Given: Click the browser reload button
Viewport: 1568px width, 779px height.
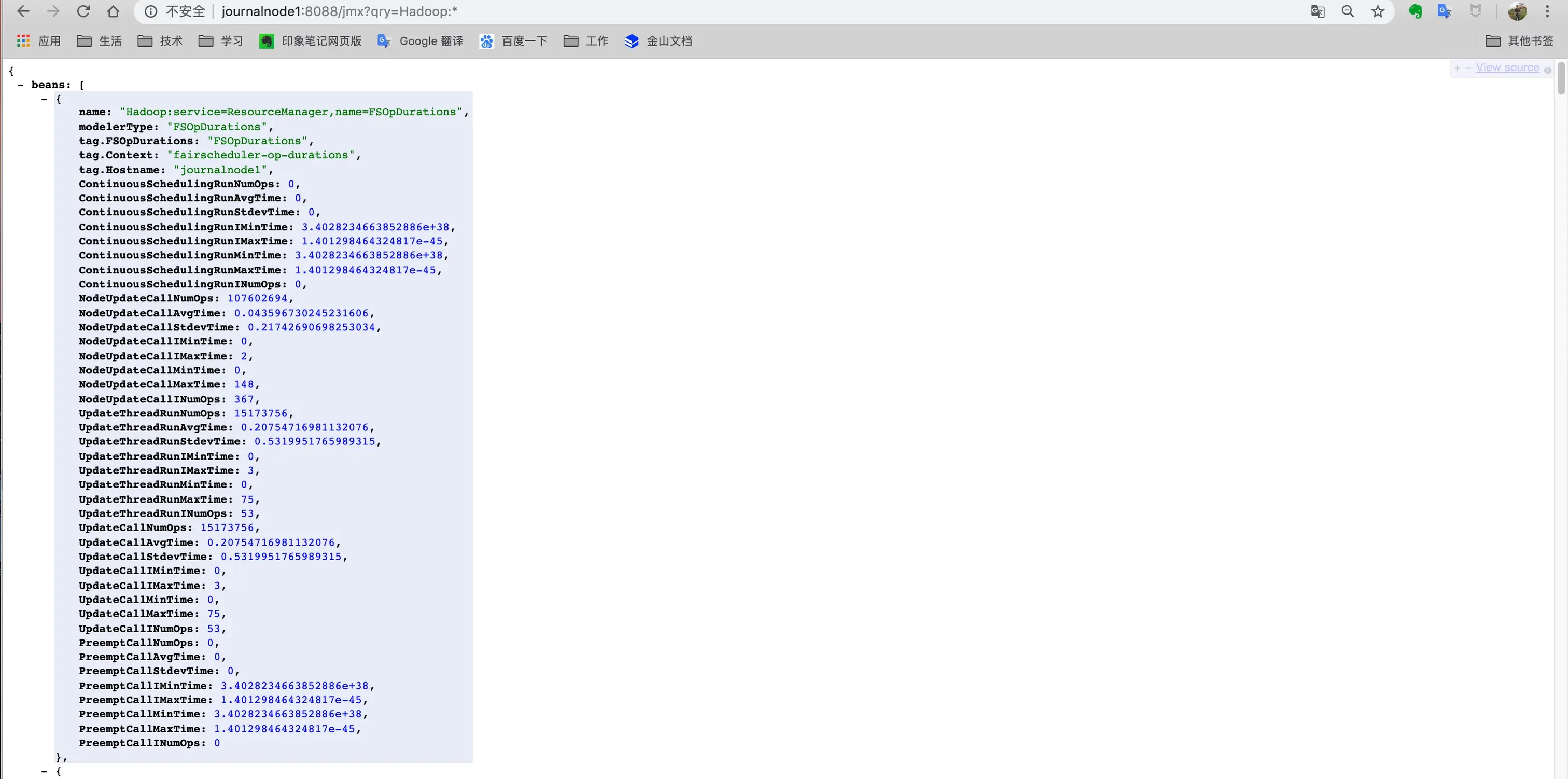Looking at the screenshot, I should tap(83, 11).
